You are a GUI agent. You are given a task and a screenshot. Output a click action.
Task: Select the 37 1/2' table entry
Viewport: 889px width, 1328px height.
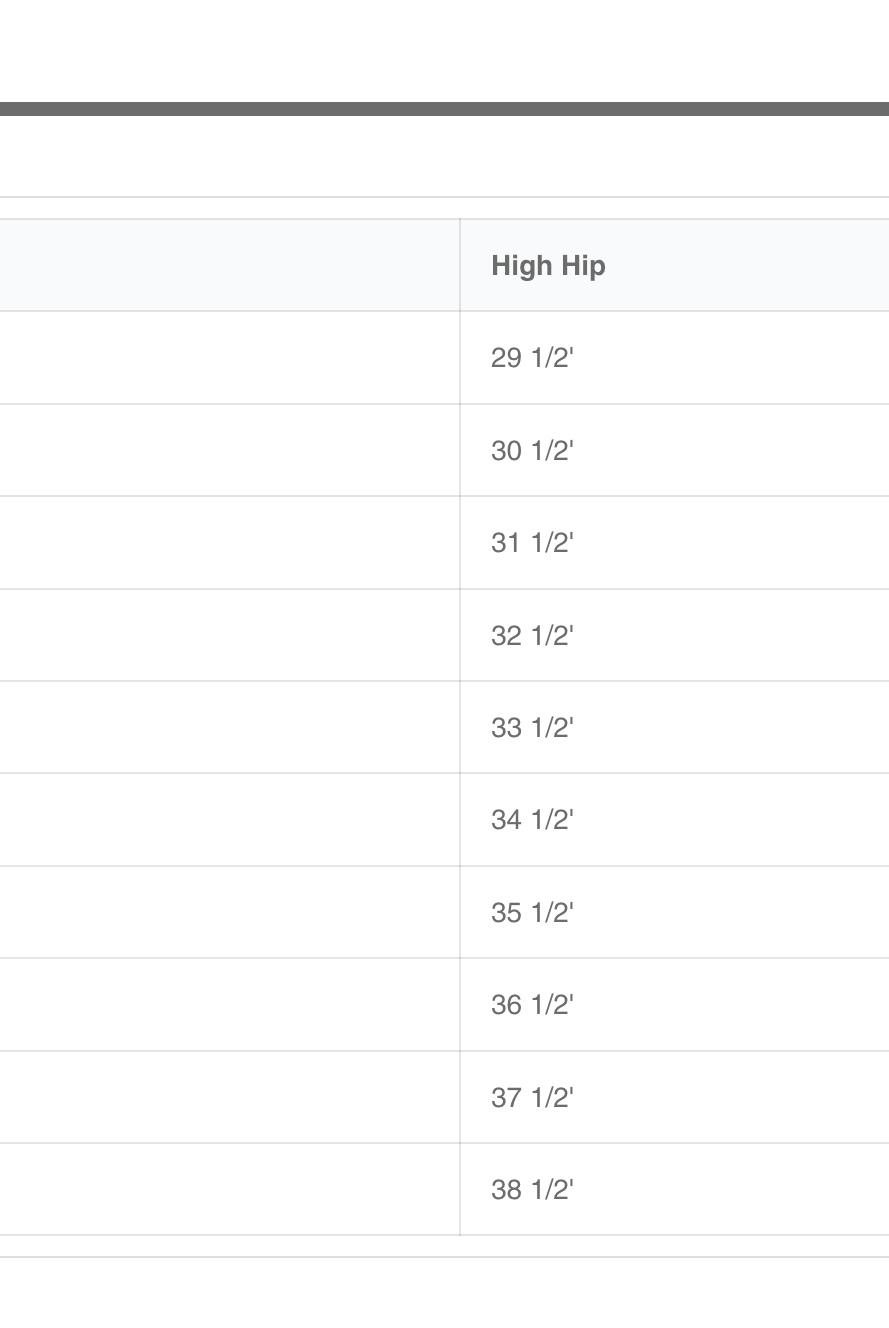click(x=532, y=1098)
